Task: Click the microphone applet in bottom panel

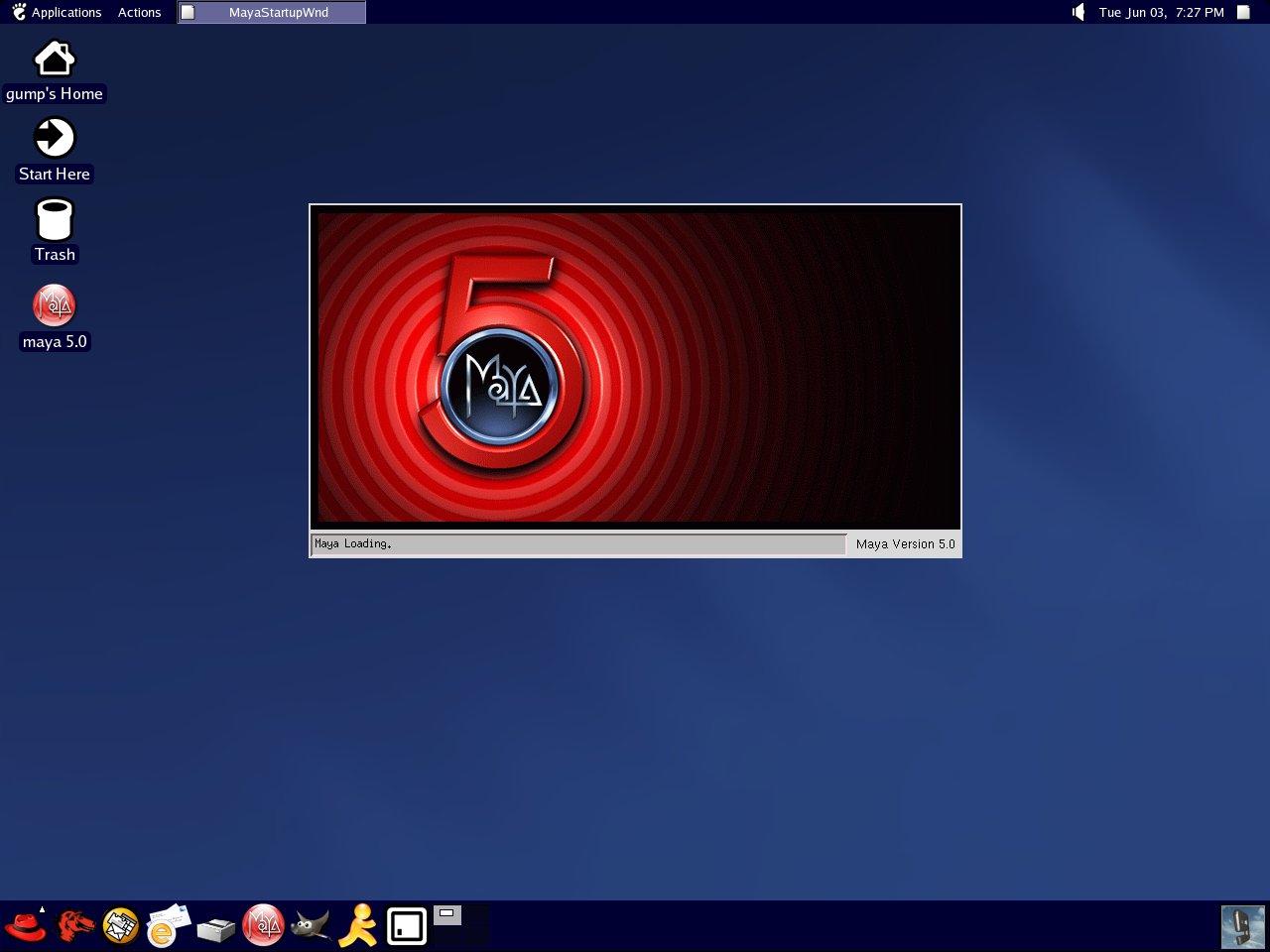Action: click(x=1243, y=927)
